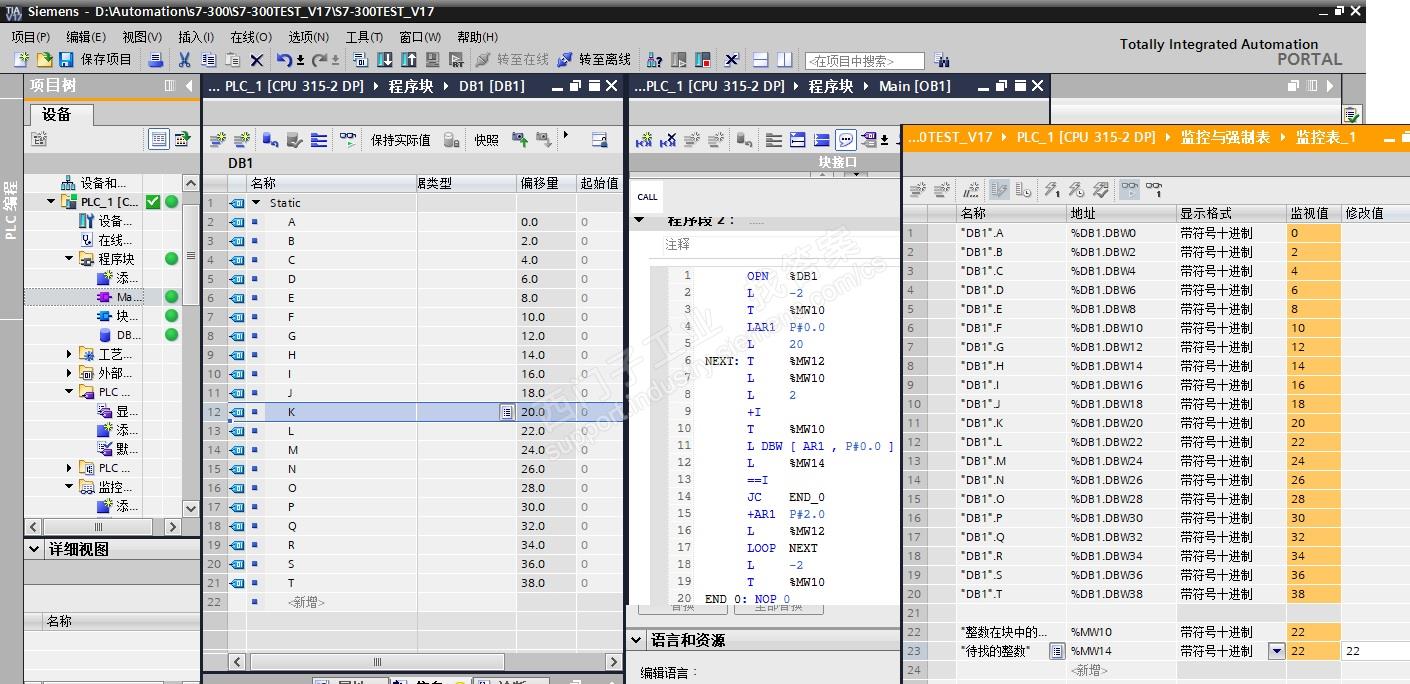
Task: Collapse the PLC_1 node in project tree
Action: click(x=52, y=202)
